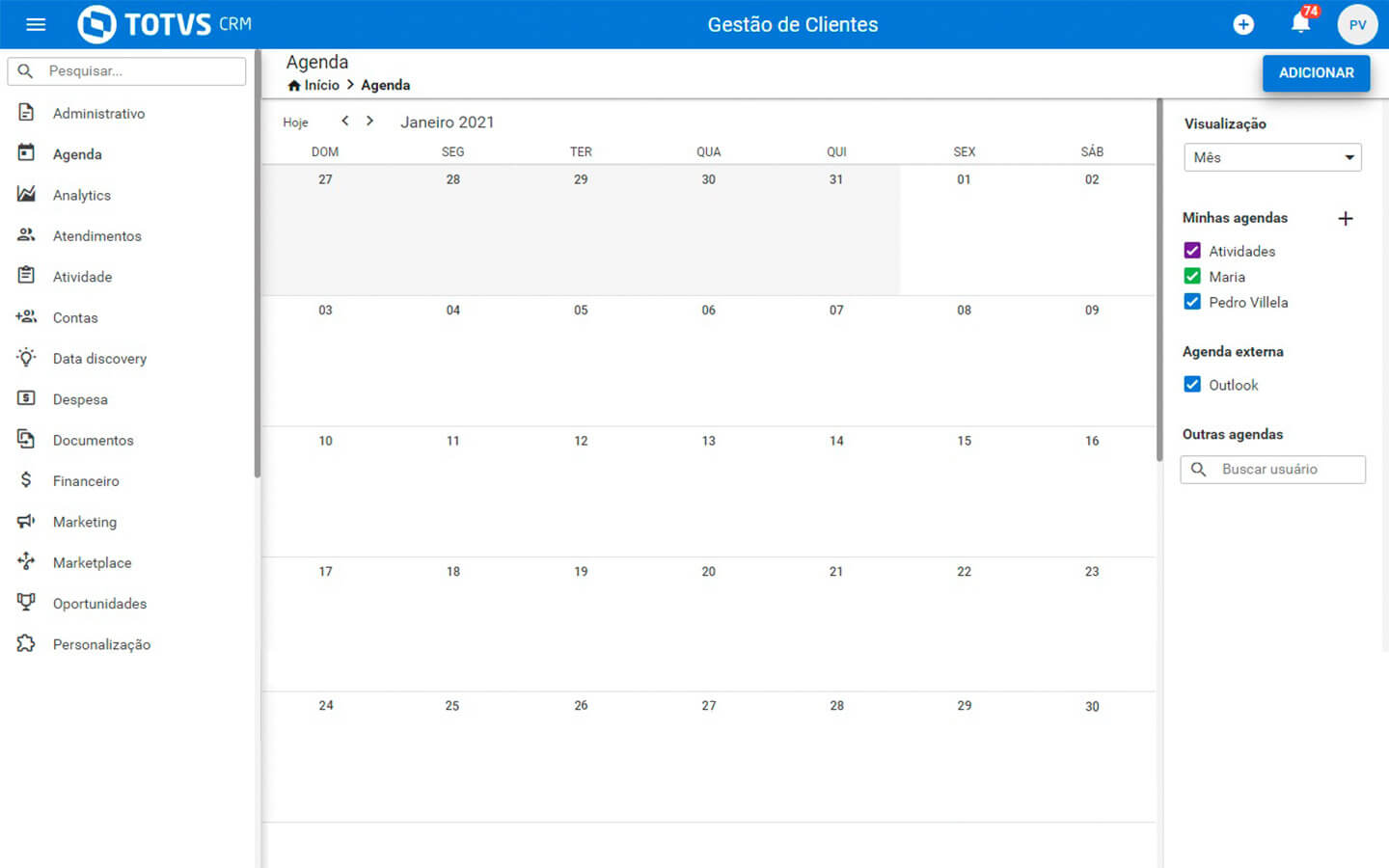Disable the Outlook external agenda checkbox

(1192, 385)
